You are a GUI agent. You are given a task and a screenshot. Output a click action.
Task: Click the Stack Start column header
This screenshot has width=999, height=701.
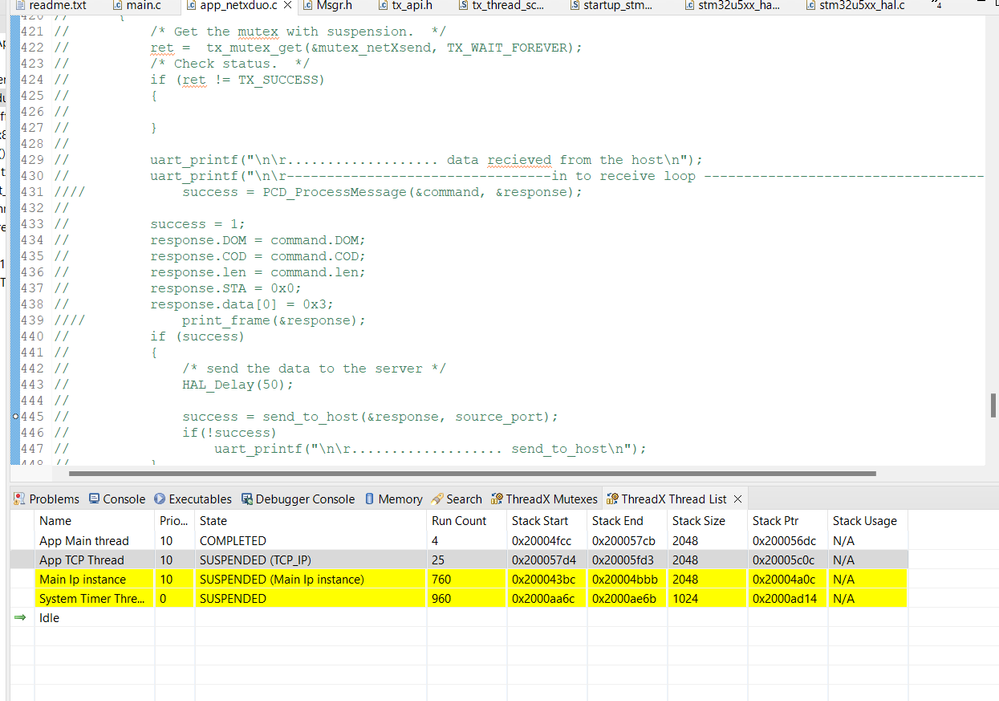(x=547, y=521)
